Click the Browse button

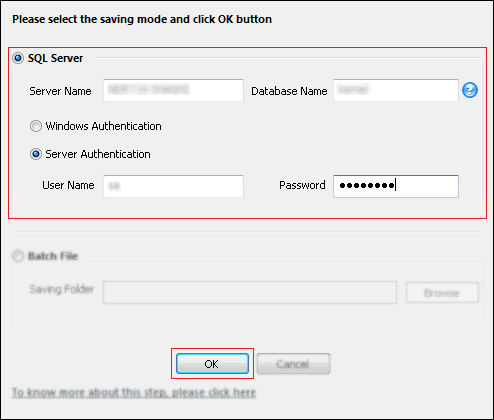[x=442, y=293]
